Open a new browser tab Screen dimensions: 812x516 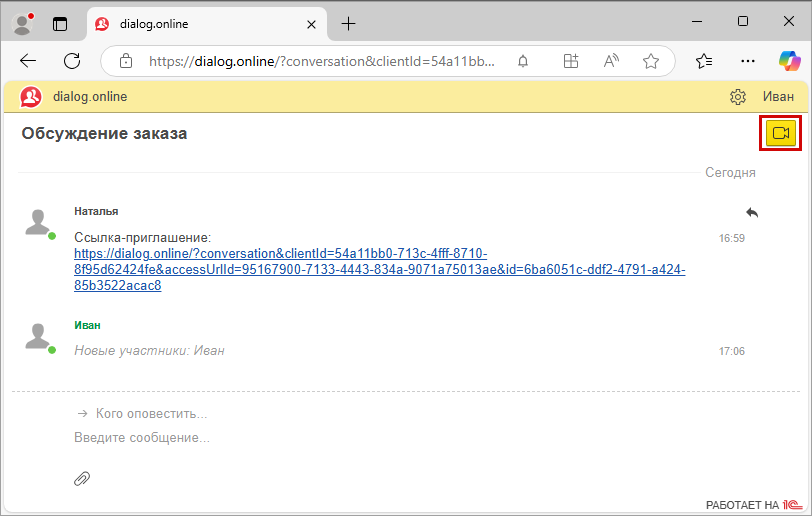pos(348,23)
